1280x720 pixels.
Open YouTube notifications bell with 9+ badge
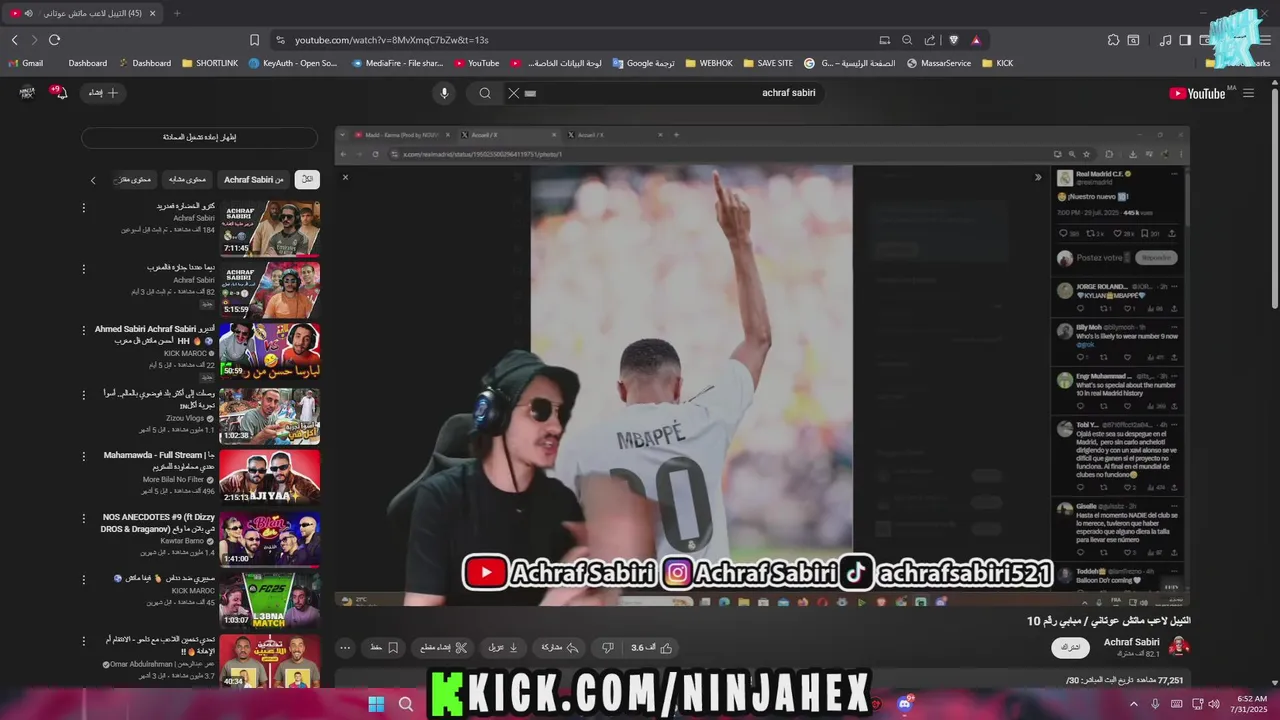click(x=59, y=92)
